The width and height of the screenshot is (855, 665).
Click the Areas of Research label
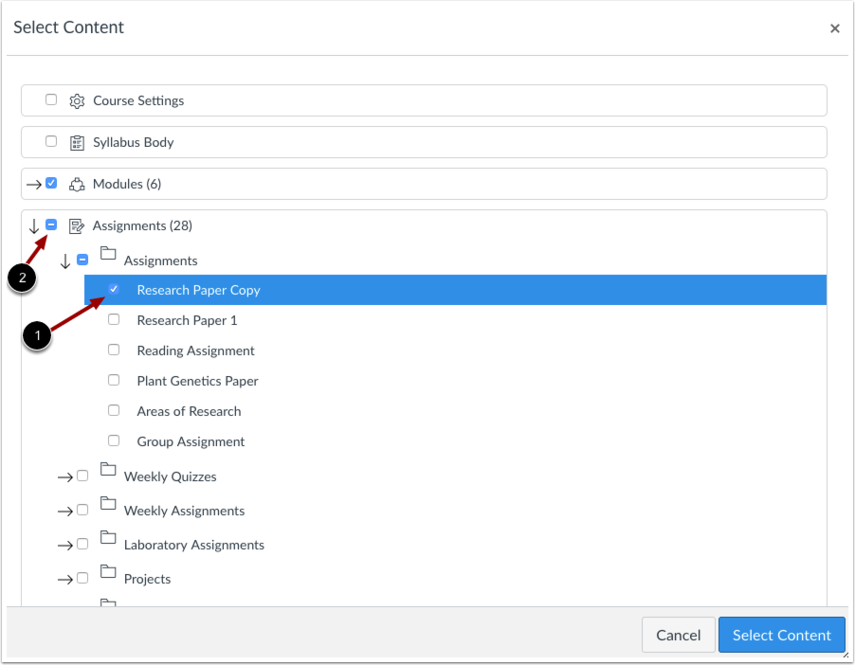[x=189, y=411]
